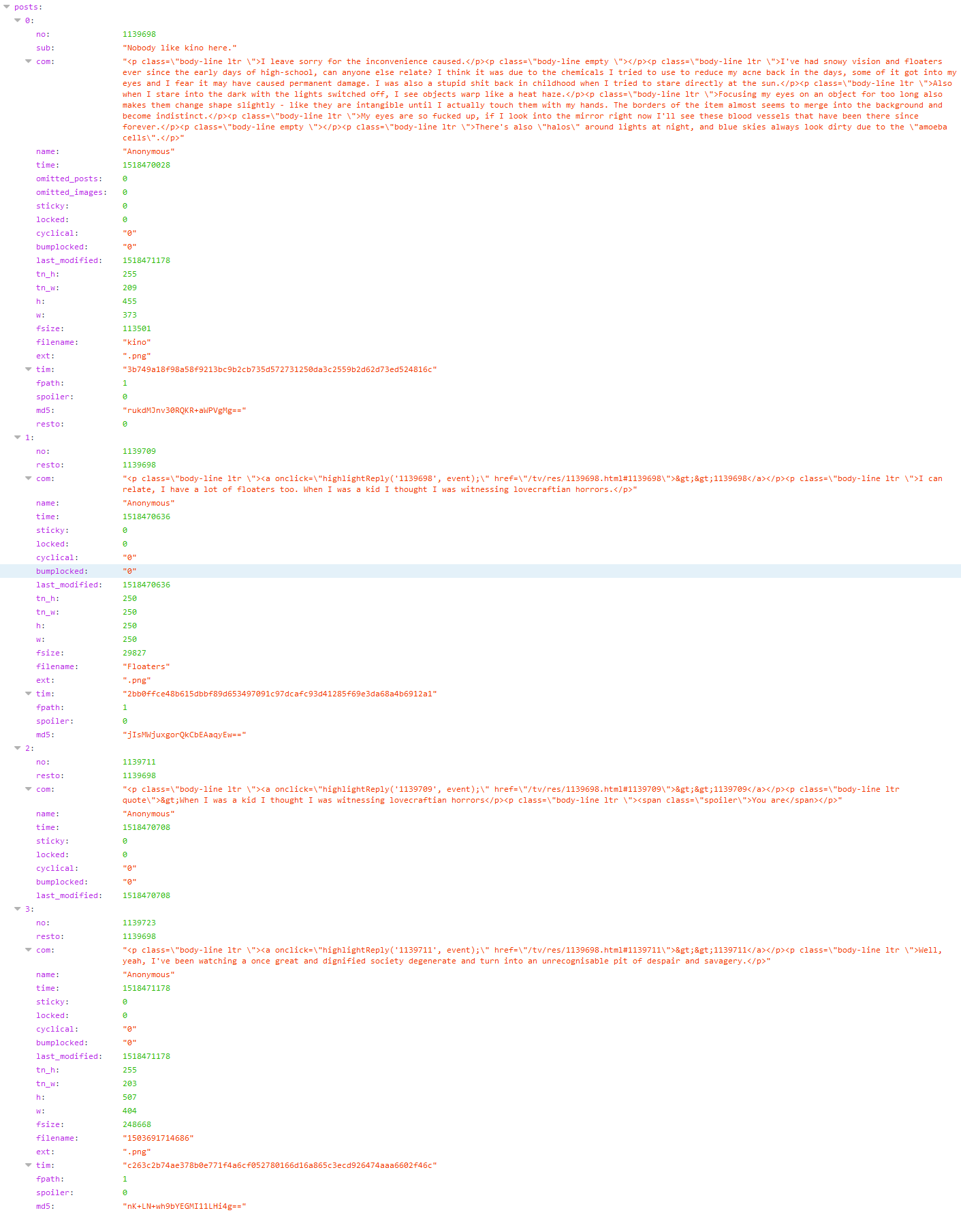The width and height of the screenshot is (961, 1232).
Task: Select time value 1518471178 in post 3
Action: tap(146, 988)
